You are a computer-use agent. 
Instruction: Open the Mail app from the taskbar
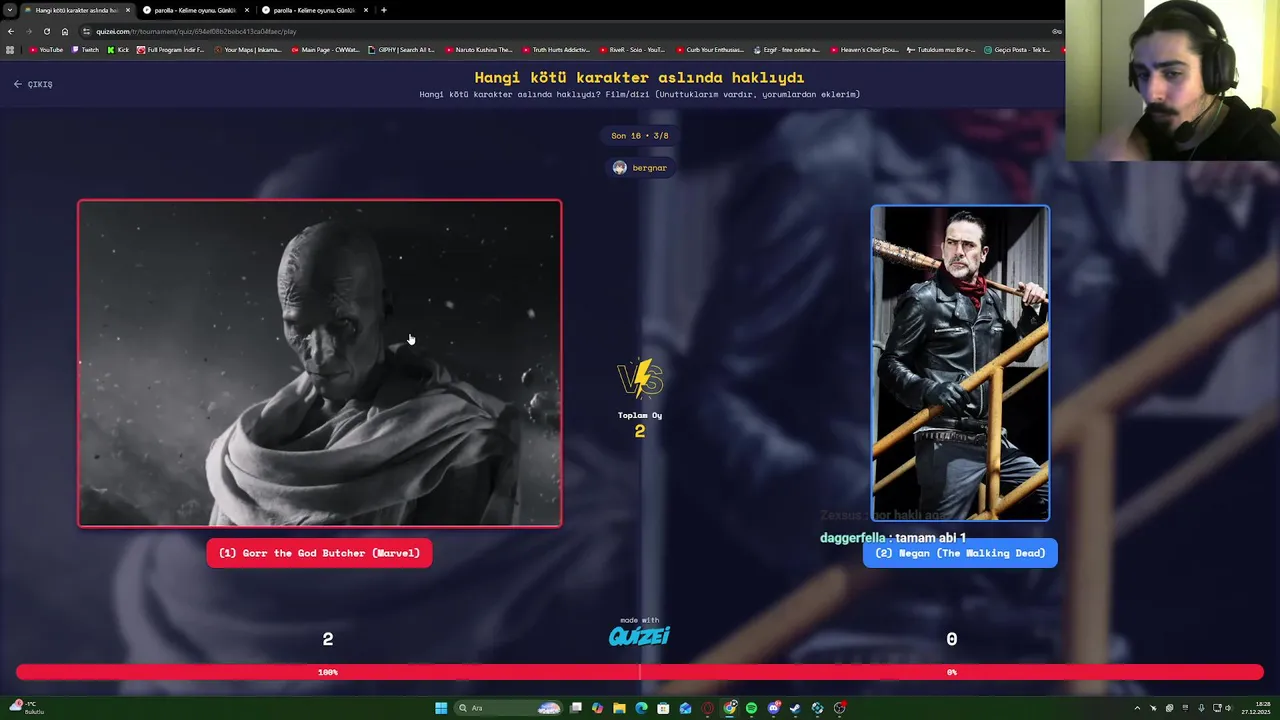coord(685,708)
